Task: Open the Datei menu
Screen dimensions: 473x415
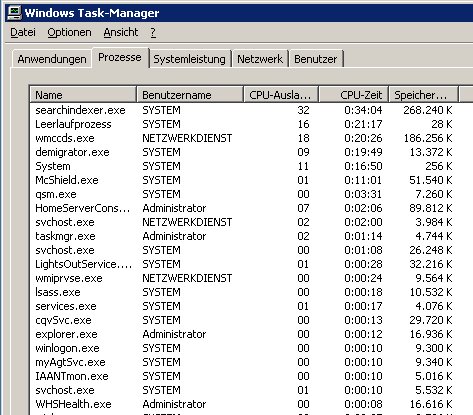Action: 23,32
